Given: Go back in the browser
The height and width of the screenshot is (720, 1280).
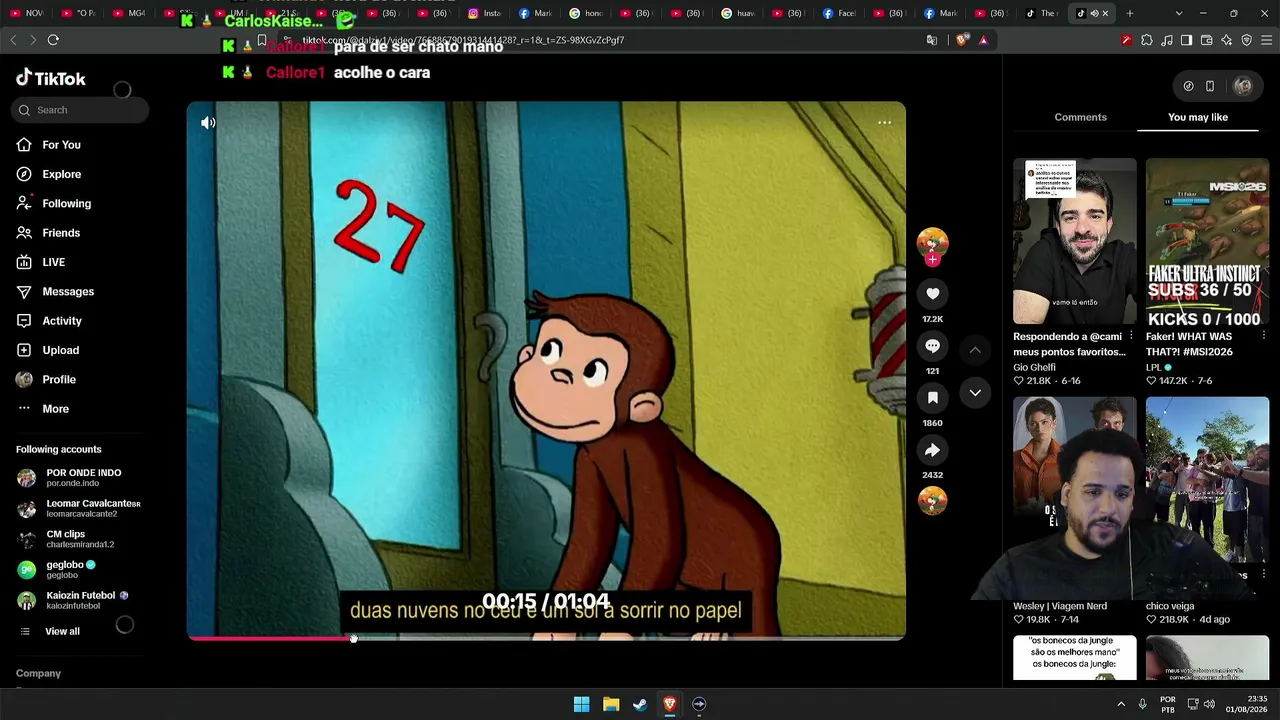Looking at the screenshot, I should point(13,40).
